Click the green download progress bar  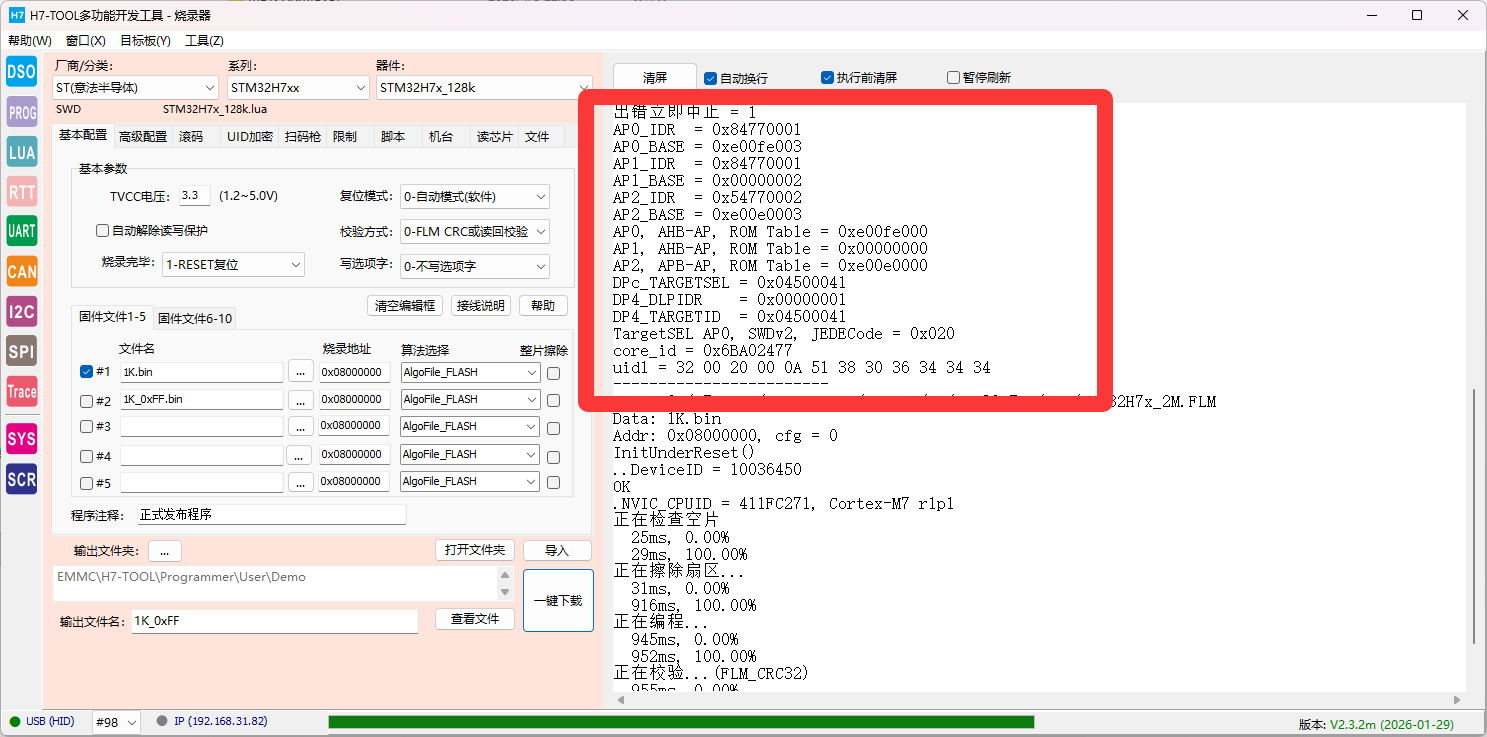pyautogui.click(x=680, y=722)
